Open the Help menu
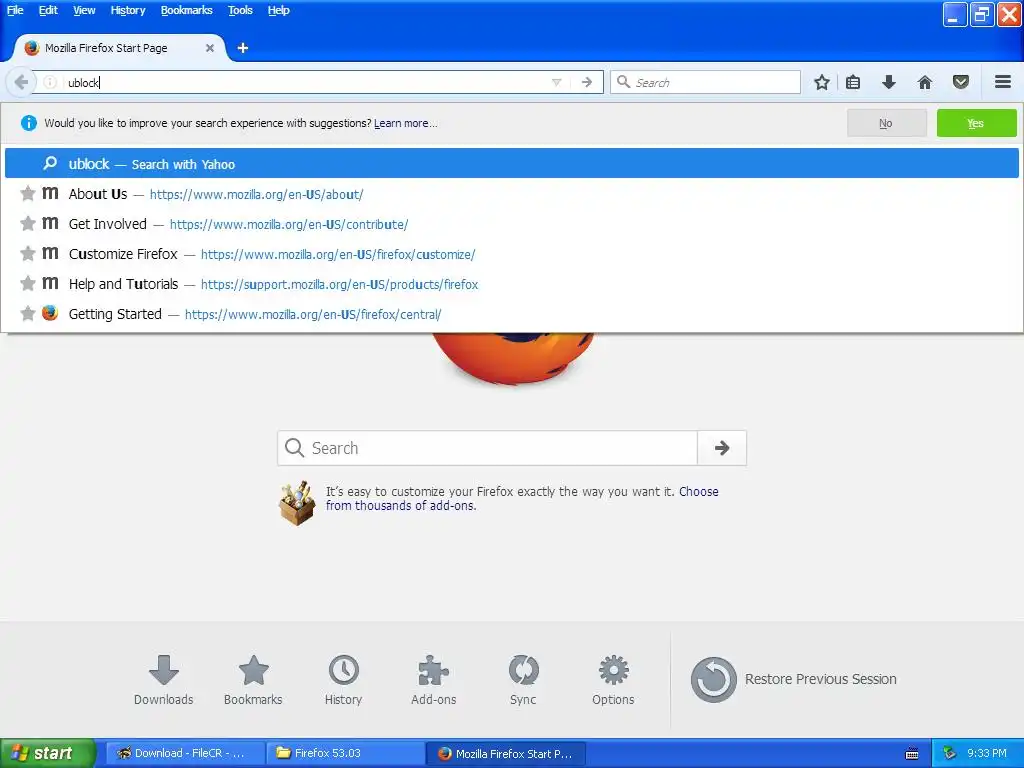The height and width of the screenshot is (768, 1024). click(x=278, y=10)
